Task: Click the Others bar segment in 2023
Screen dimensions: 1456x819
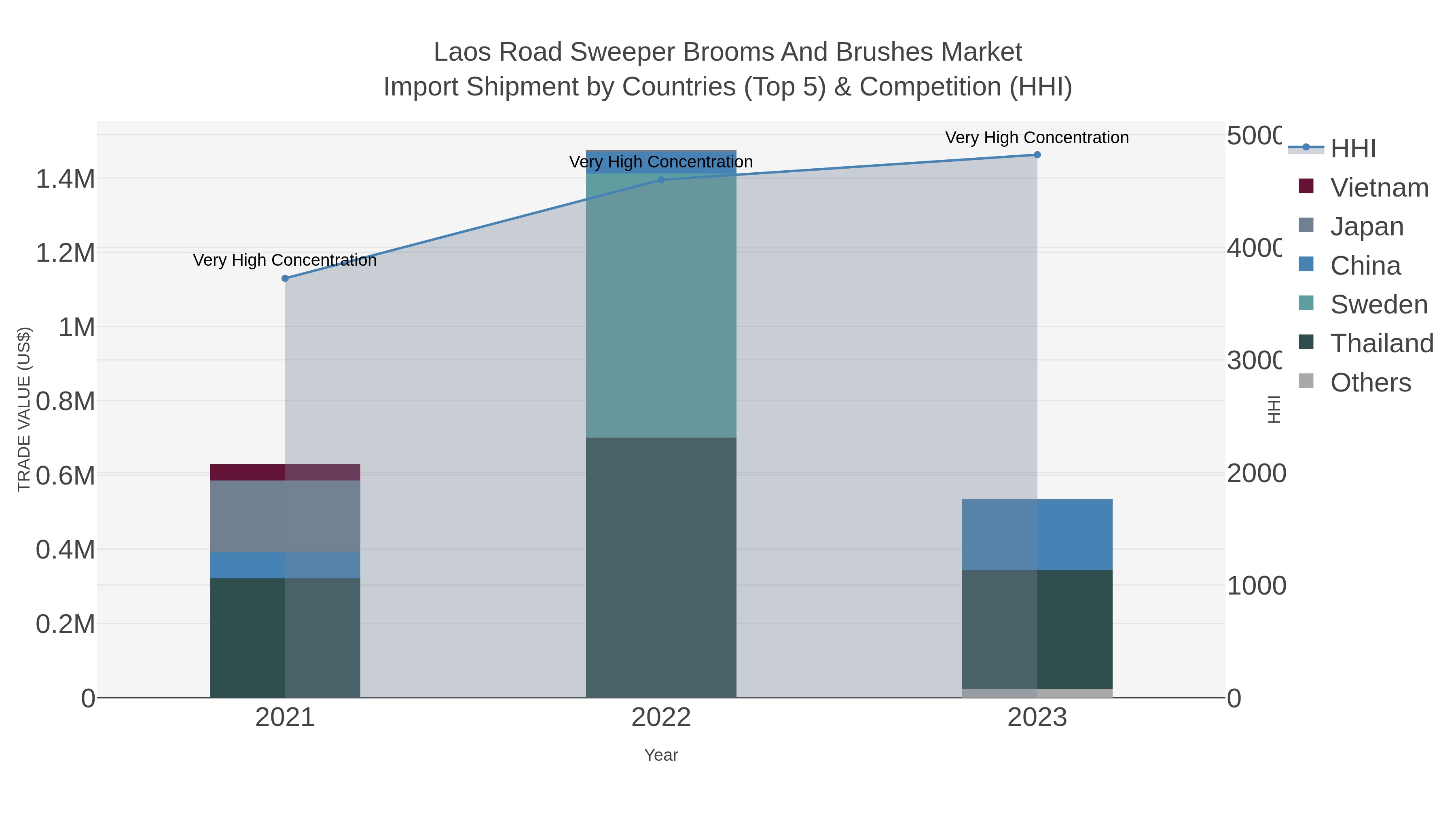Action: [1037, 693]
